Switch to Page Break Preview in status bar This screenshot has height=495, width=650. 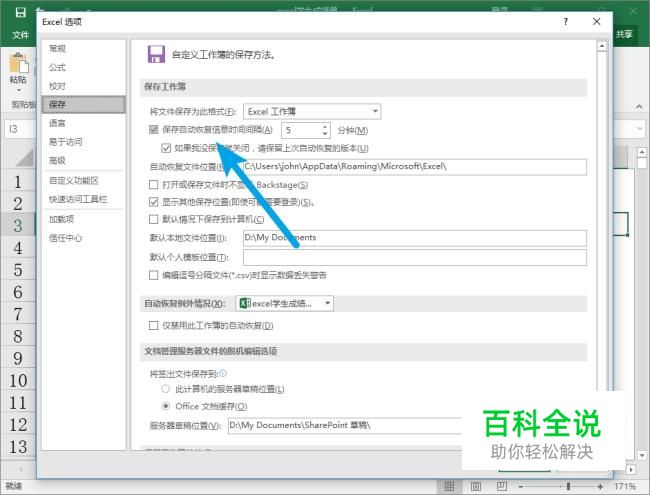click(x=502, y=486)
